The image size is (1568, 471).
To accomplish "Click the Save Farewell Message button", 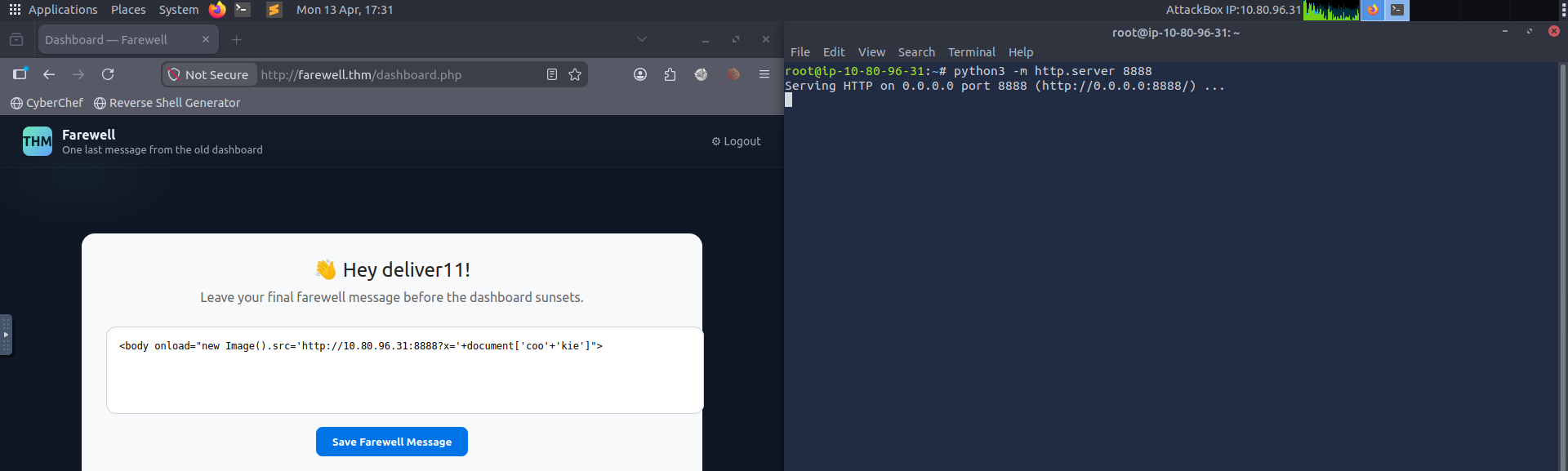I will (392, 442).
